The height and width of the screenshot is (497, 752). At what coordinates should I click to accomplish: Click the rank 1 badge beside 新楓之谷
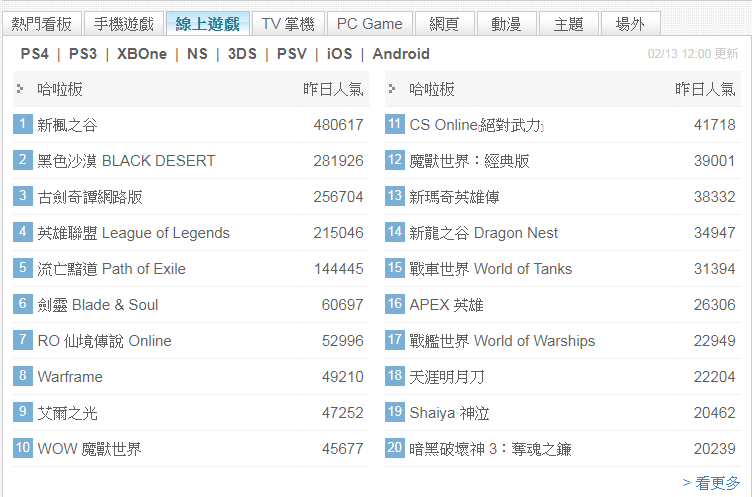(x=23, y=124)
